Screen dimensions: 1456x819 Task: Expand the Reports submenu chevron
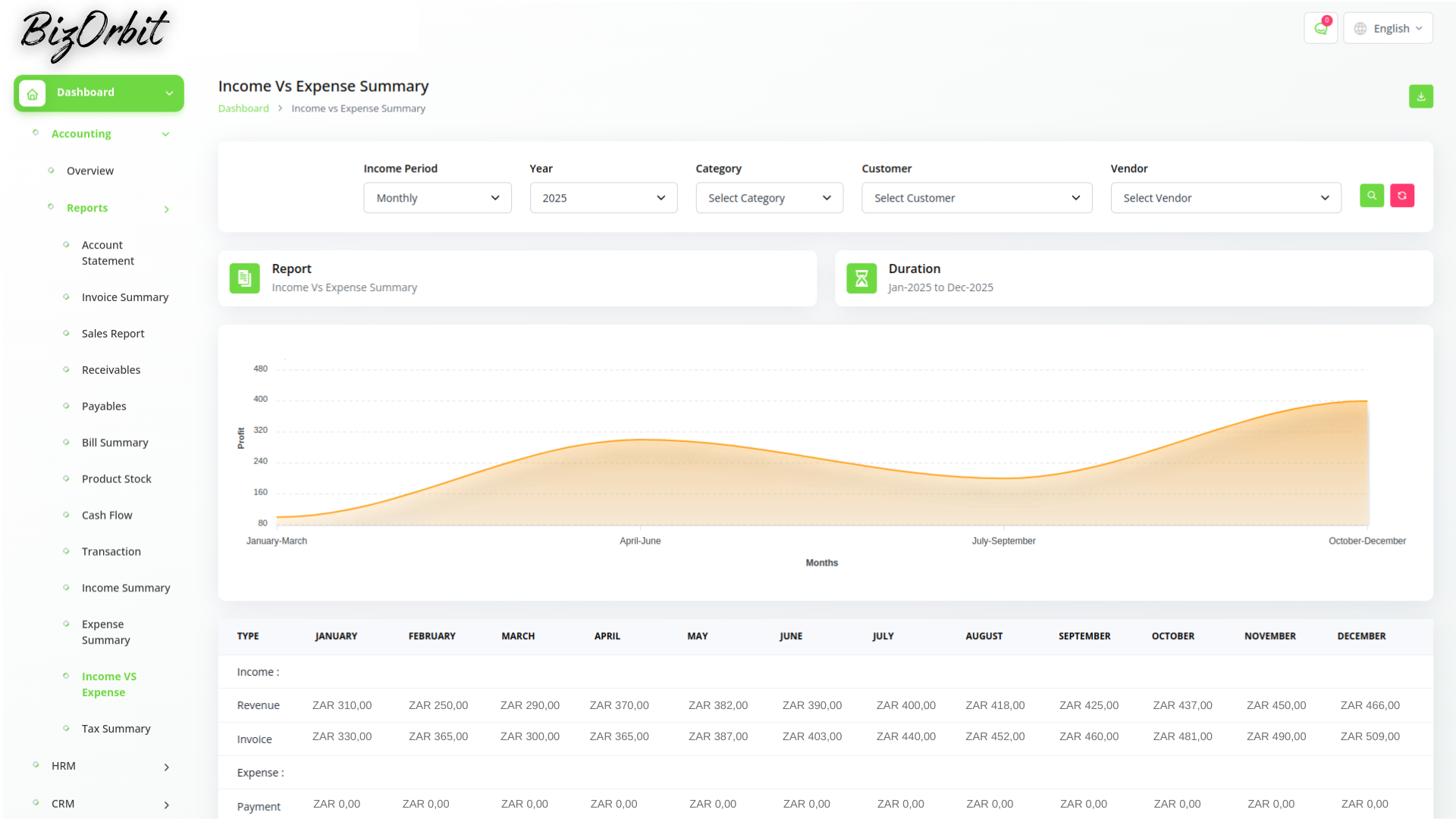click(x=167, y=209)
